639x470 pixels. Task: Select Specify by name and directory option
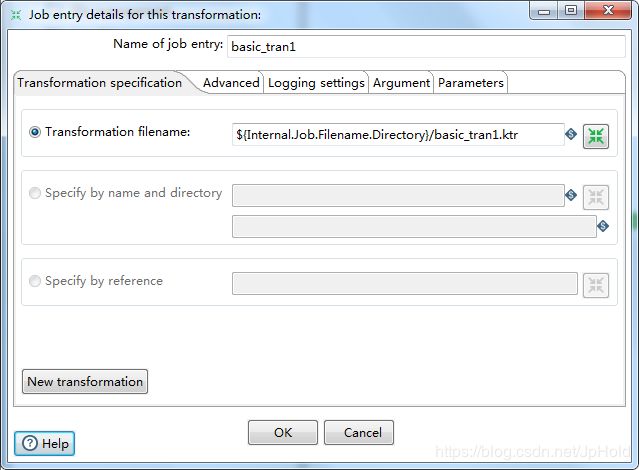click(x=35, y=193)
